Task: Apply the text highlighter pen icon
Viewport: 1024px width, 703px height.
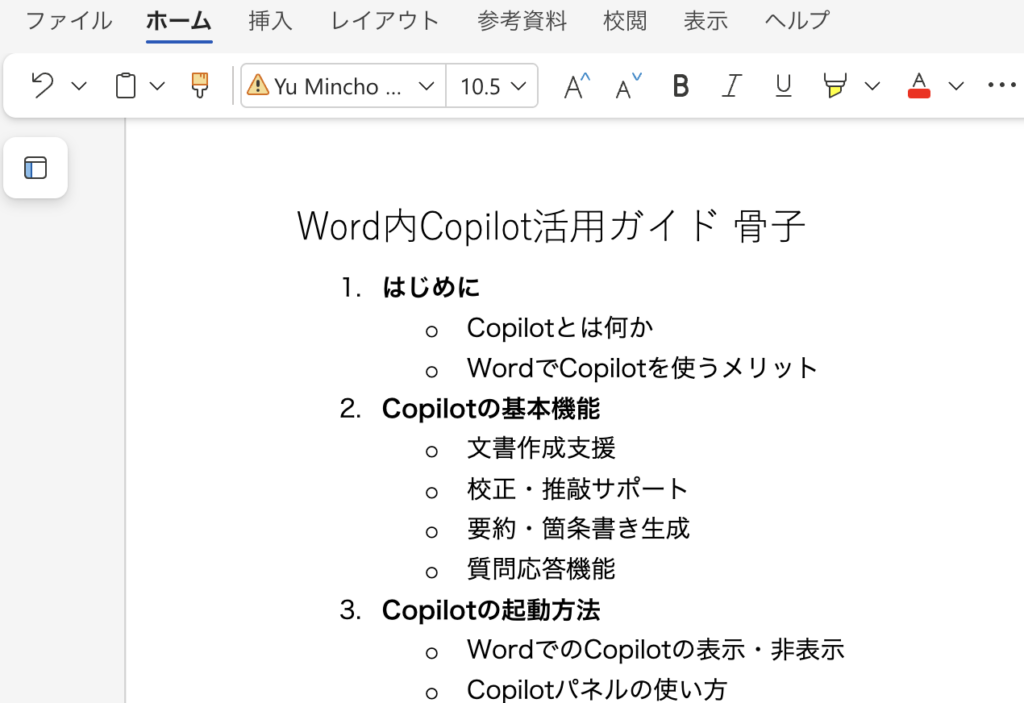Action: (x=834, y=86)
